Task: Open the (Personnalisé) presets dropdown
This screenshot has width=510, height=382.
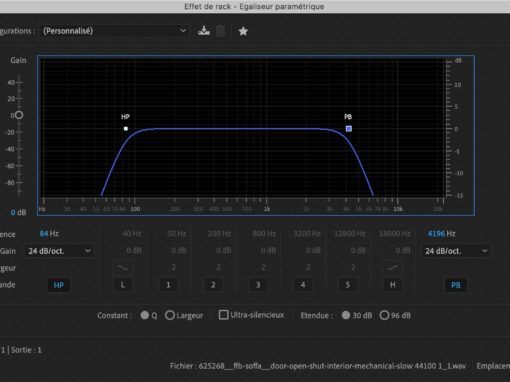Action: pyautogui.click(x=114, y=31)
